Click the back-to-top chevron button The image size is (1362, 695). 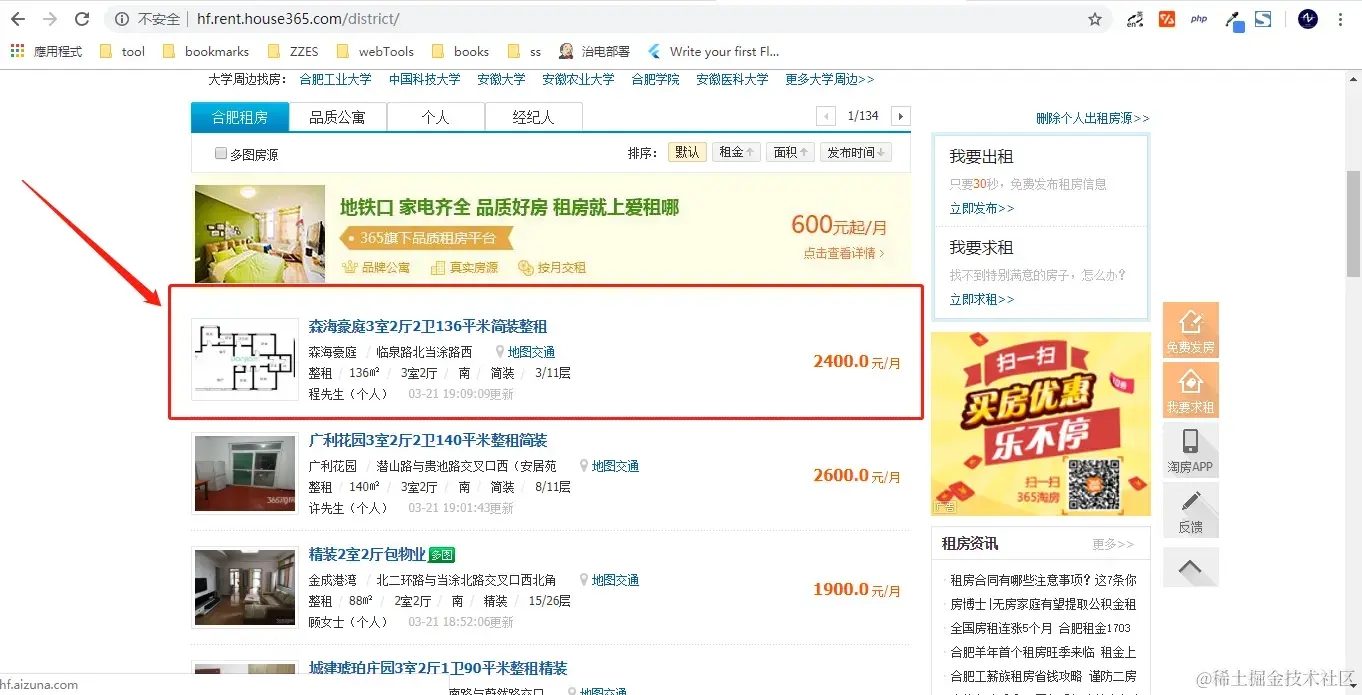(1190, 567)
